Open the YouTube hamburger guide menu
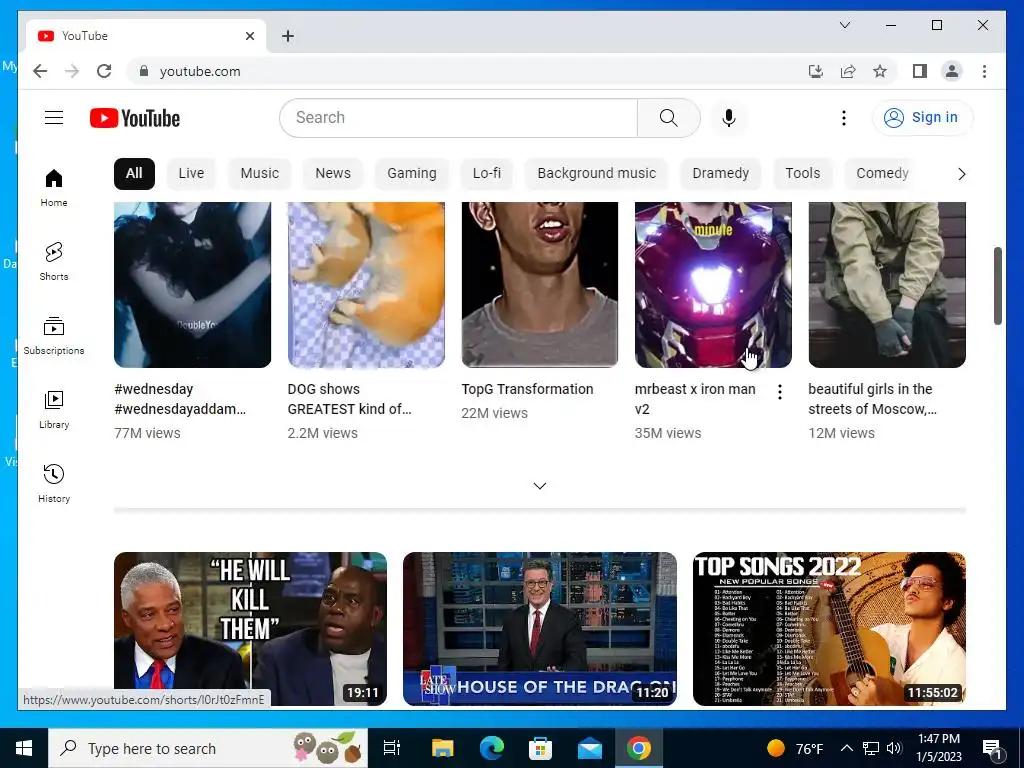Image resolution: width=1024 pixels, height=768 pixels. [54, 118]
